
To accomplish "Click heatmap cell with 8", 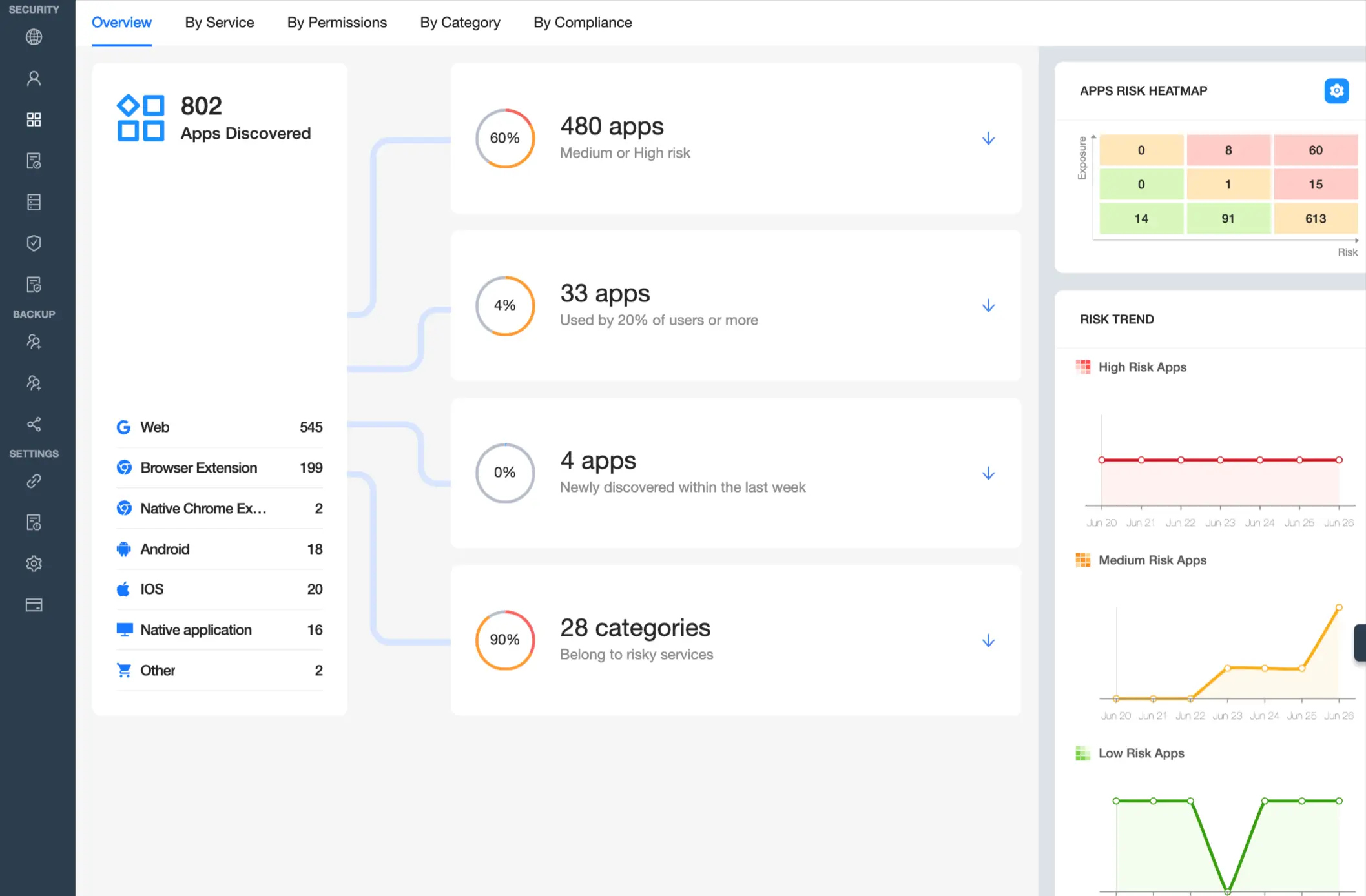I will click(1228, 150).
